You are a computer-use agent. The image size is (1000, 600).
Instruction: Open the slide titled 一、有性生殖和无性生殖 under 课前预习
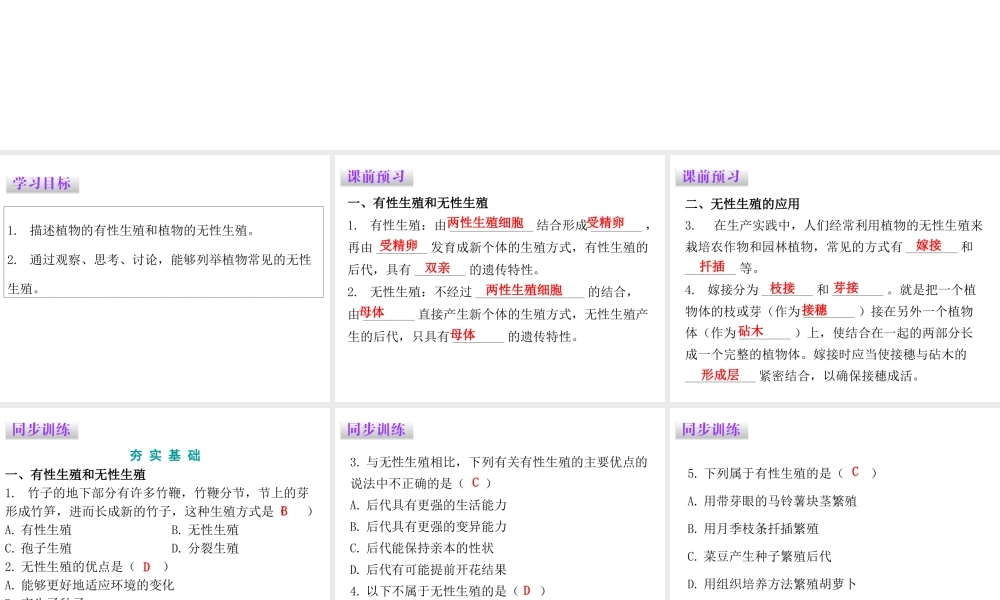click(x=499, y=279)
